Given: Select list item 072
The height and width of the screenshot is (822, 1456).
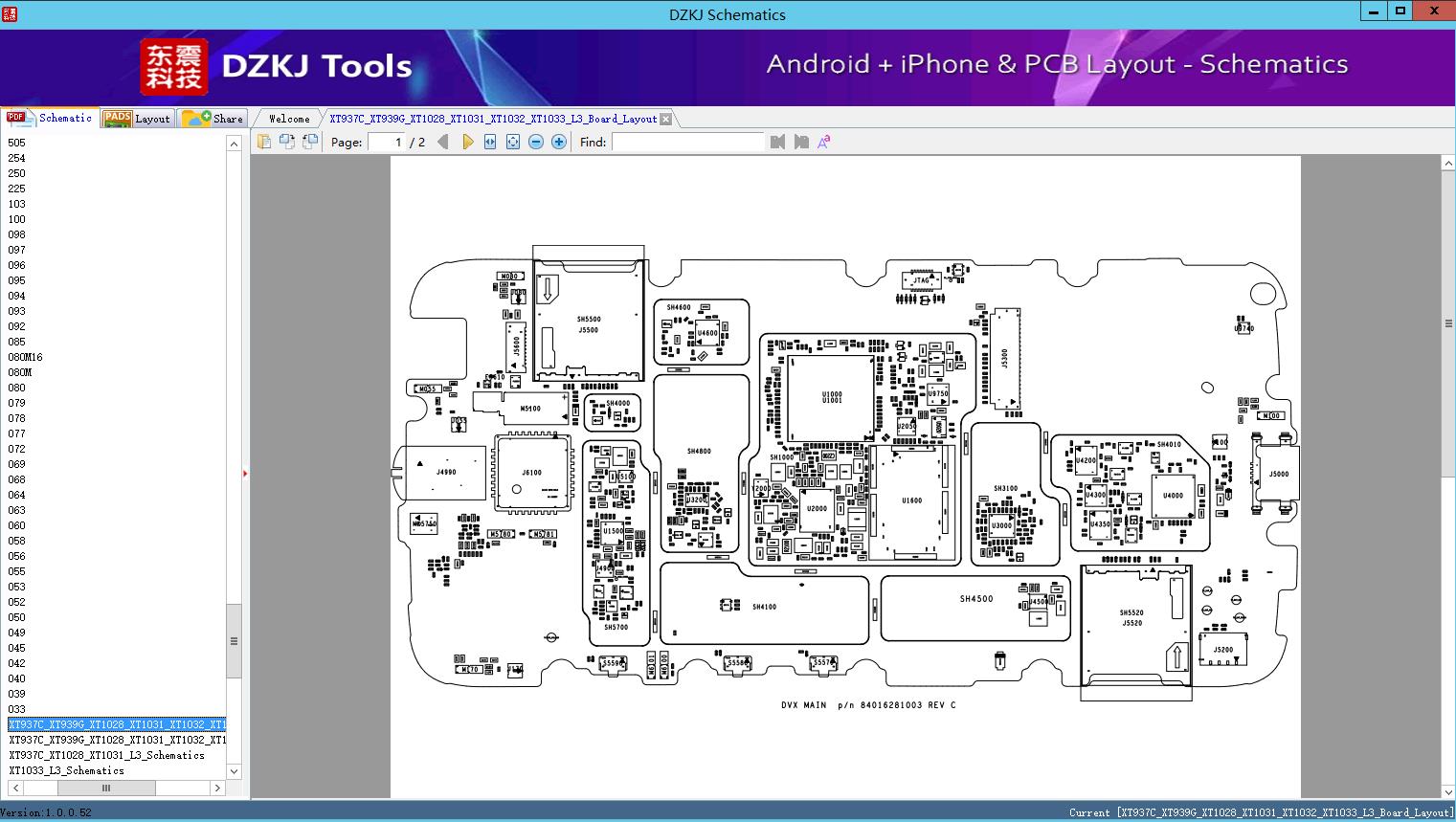Looking at the screenshot, I should pyautogui.click(x=17, y=449).
